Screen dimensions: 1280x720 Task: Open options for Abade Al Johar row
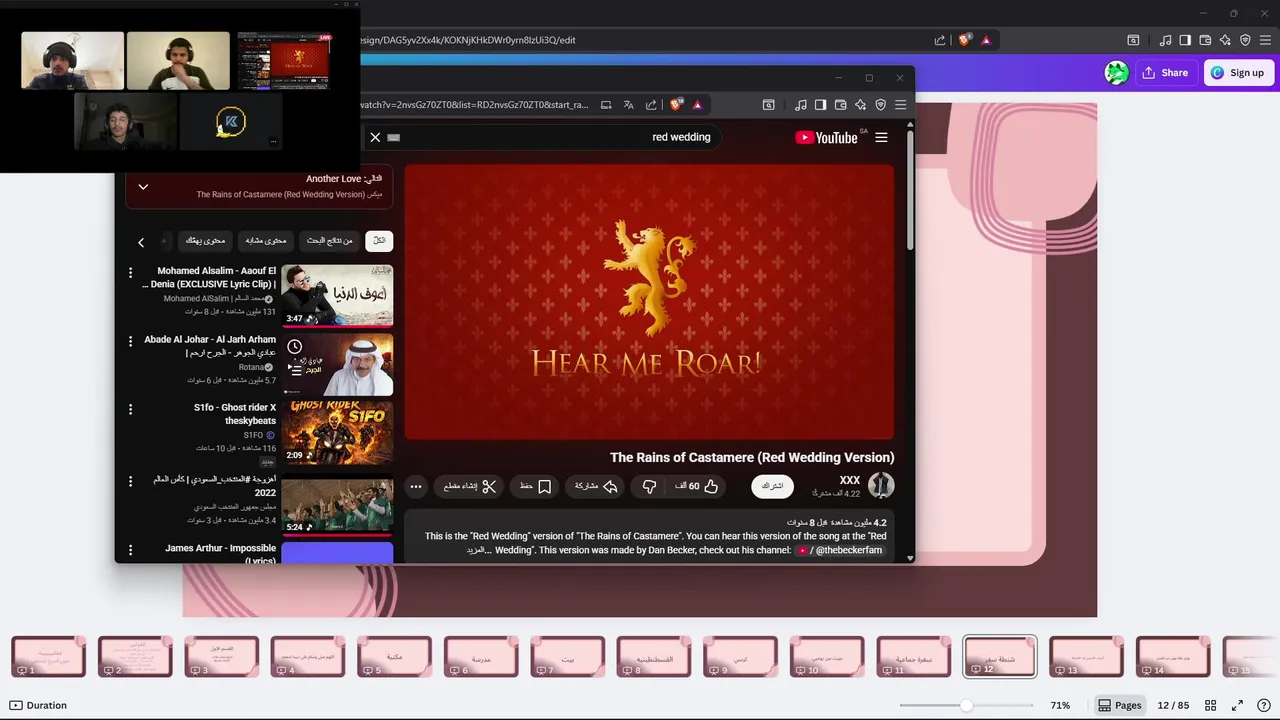(130, 341)
